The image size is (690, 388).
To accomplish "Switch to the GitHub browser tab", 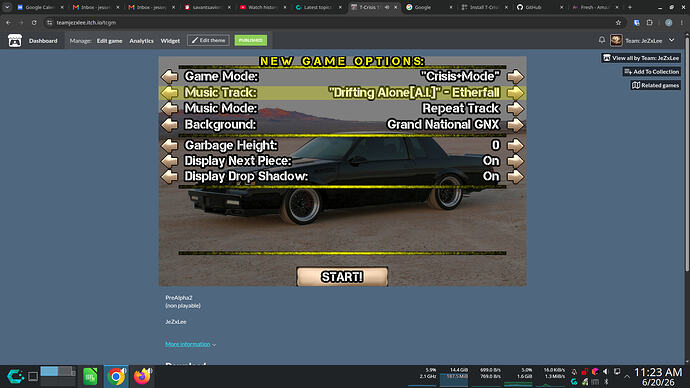I will [x=539, y=7].
